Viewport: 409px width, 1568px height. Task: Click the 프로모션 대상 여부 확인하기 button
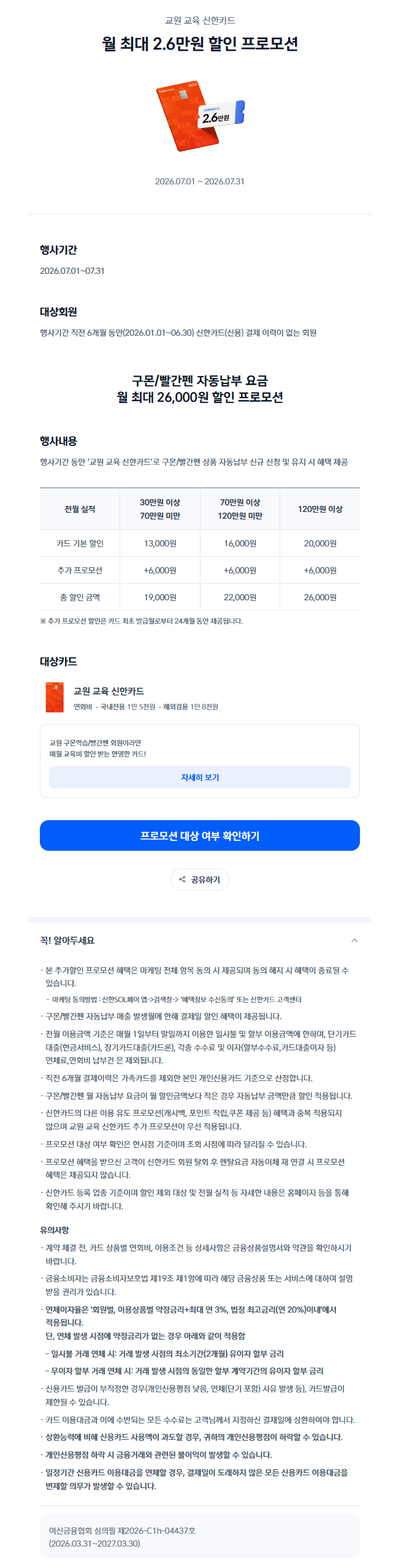[200, 835]
